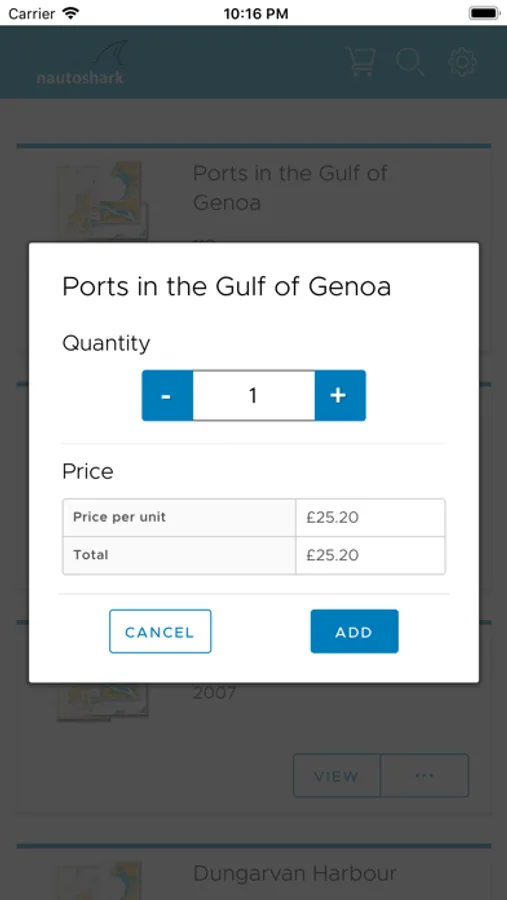507x900 pixels.
Task: Increase quantity with plus button
Action: 340,395
